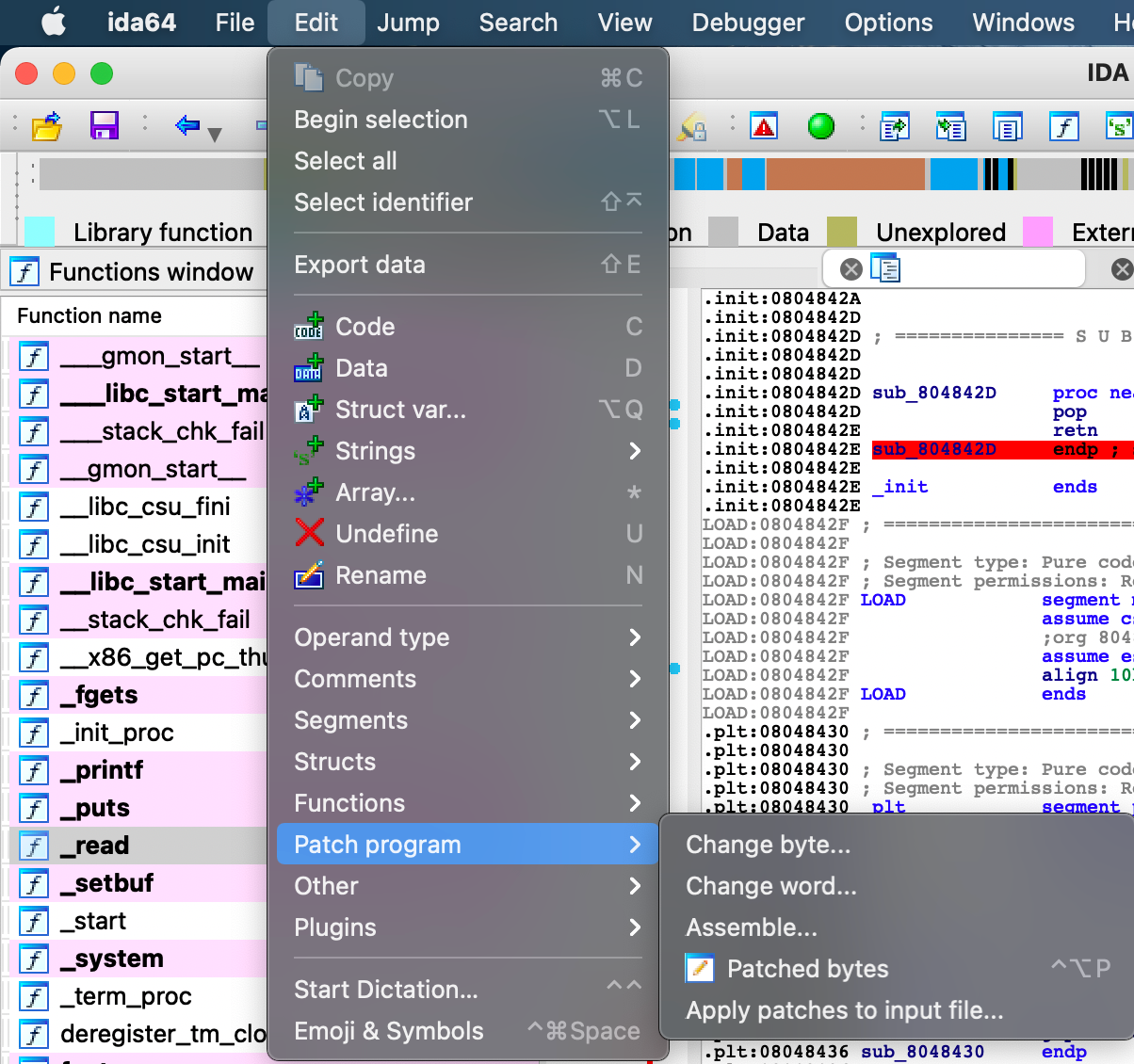Click the Library function cyan swatch
The height and width of the screenshot is (1064, 1134).
coord(39,232)
